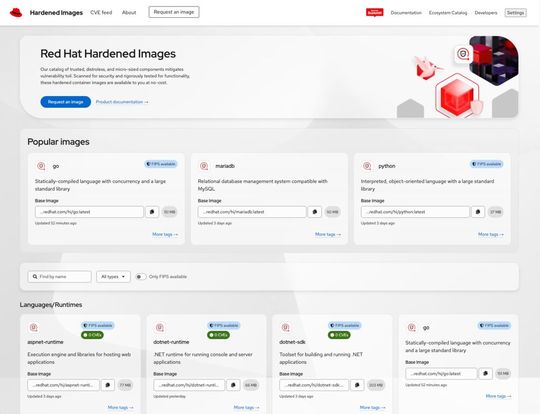This screenshot has height=414, width=540.
Task: Open the Developers link
Action: coord(486,13)
